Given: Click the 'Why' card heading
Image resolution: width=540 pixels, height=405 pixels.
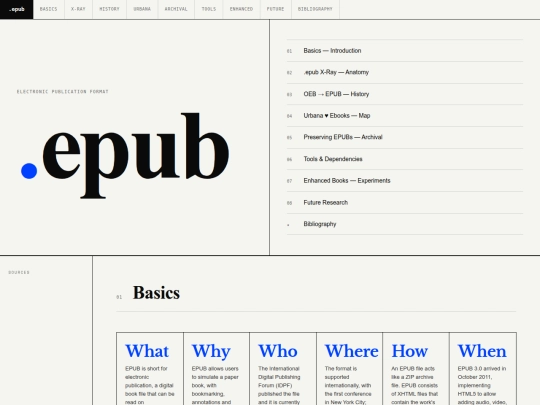Looking at the screenshot, I should [211, 352].
